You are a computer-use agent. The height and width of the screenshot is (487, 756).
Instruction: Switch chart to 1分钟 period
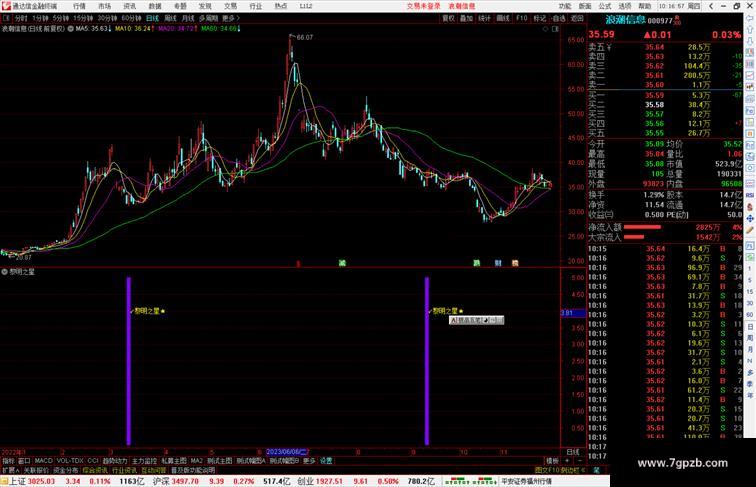[x=40, y=18]
